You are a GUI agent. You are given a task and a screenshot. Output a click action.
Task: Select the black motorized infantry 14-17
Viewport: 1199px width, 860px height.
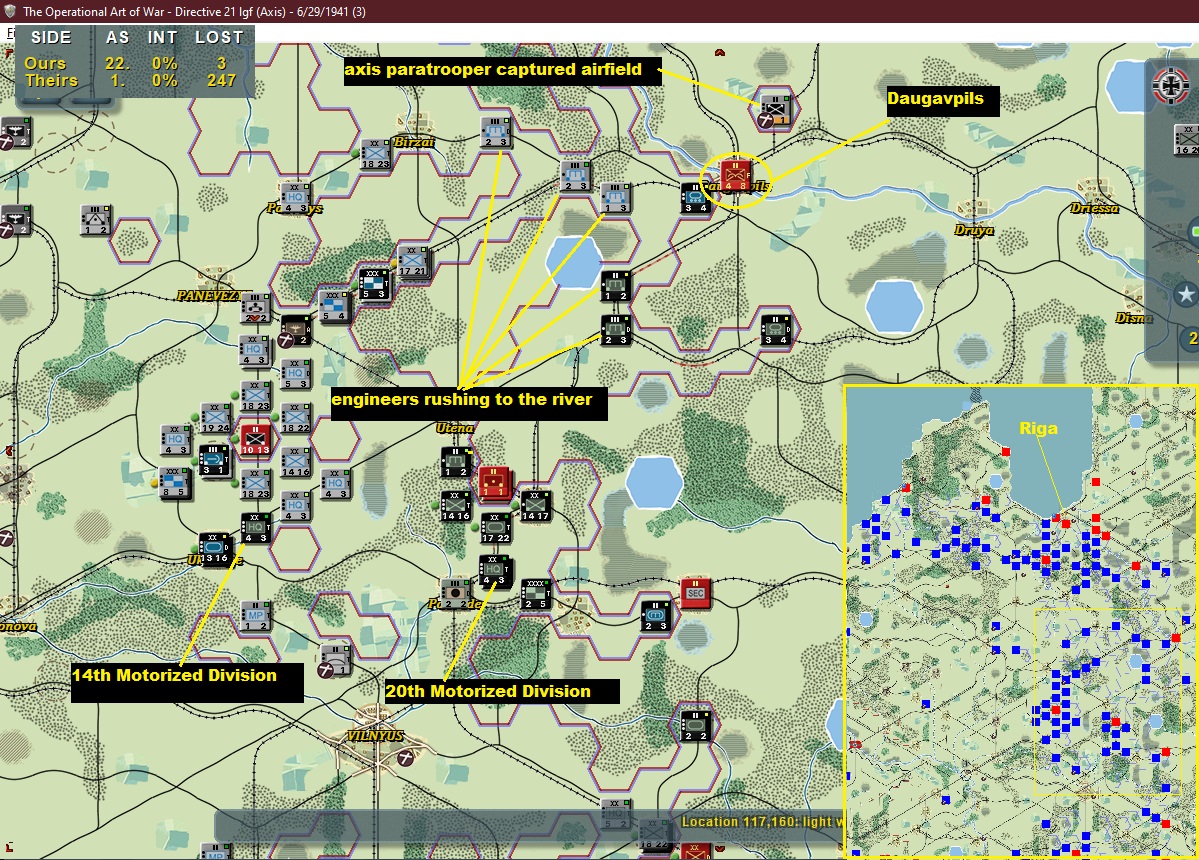pyautogui.click(x=535, y=506)
